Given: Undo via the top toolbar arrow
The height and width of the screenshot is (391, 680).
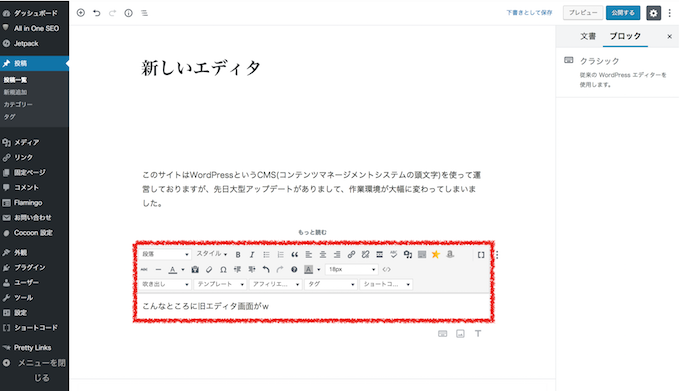Looking at the screenshot, I should (x=96, y=13).
